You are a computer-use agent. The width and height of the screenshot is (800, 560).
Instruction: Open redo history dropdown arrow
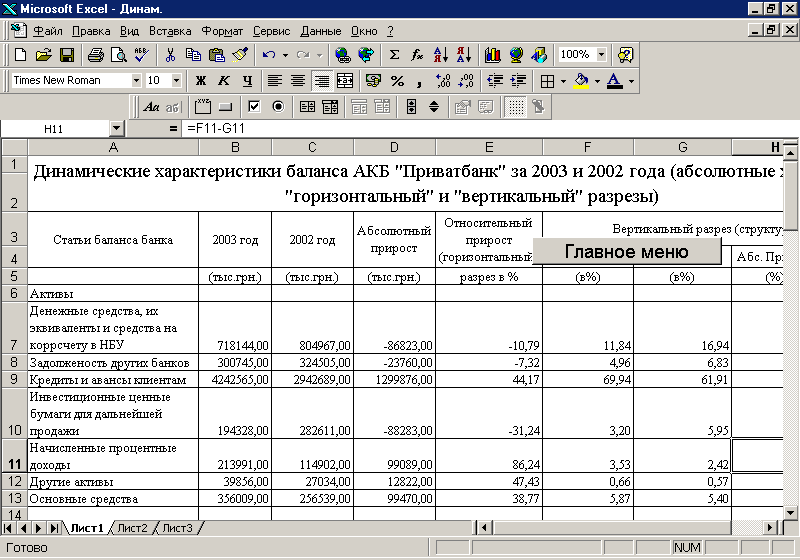pyautogui.click(x=319, y=55)
